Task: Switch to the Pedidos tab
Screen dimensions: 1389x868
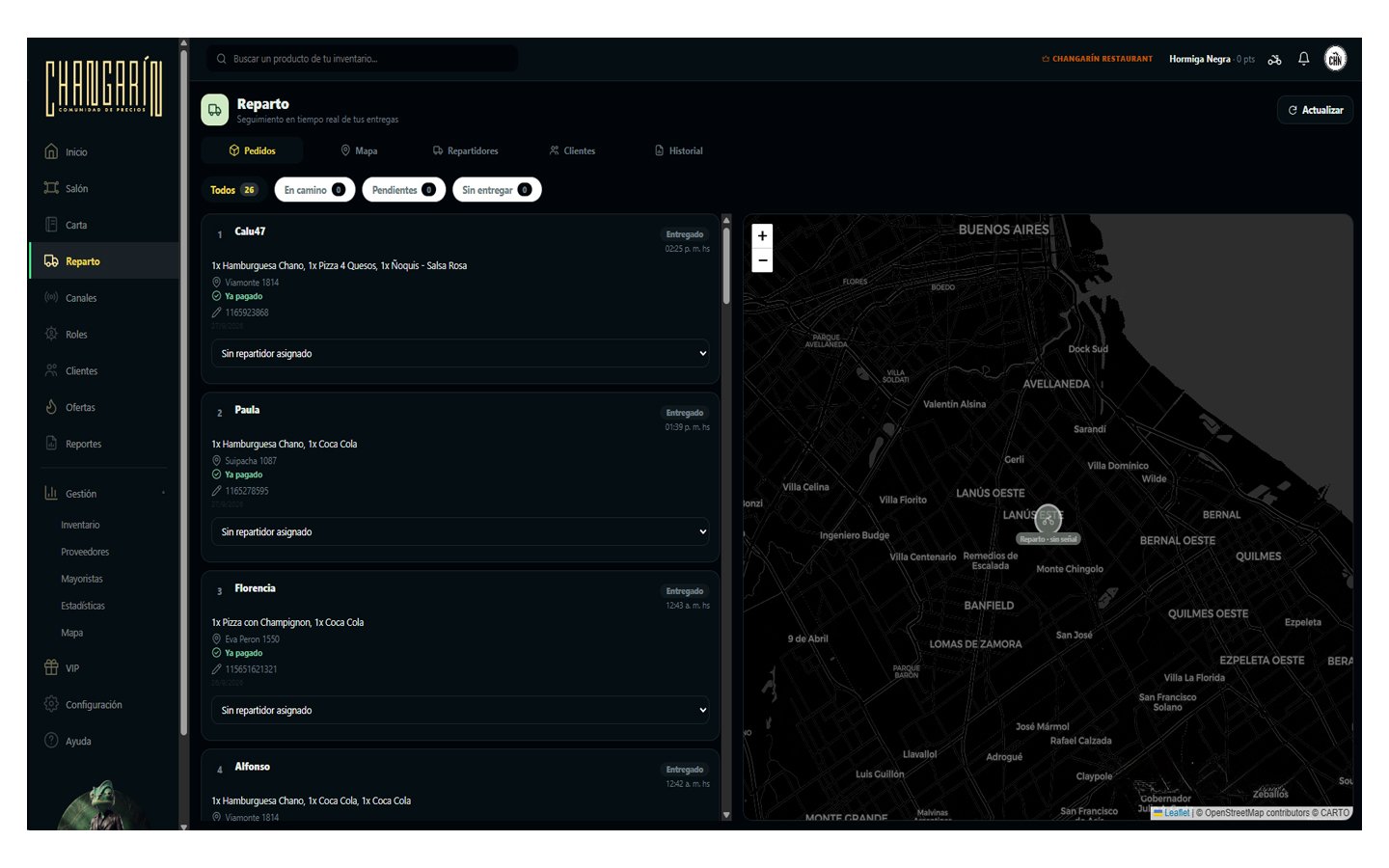Action: tap(252, 150)
